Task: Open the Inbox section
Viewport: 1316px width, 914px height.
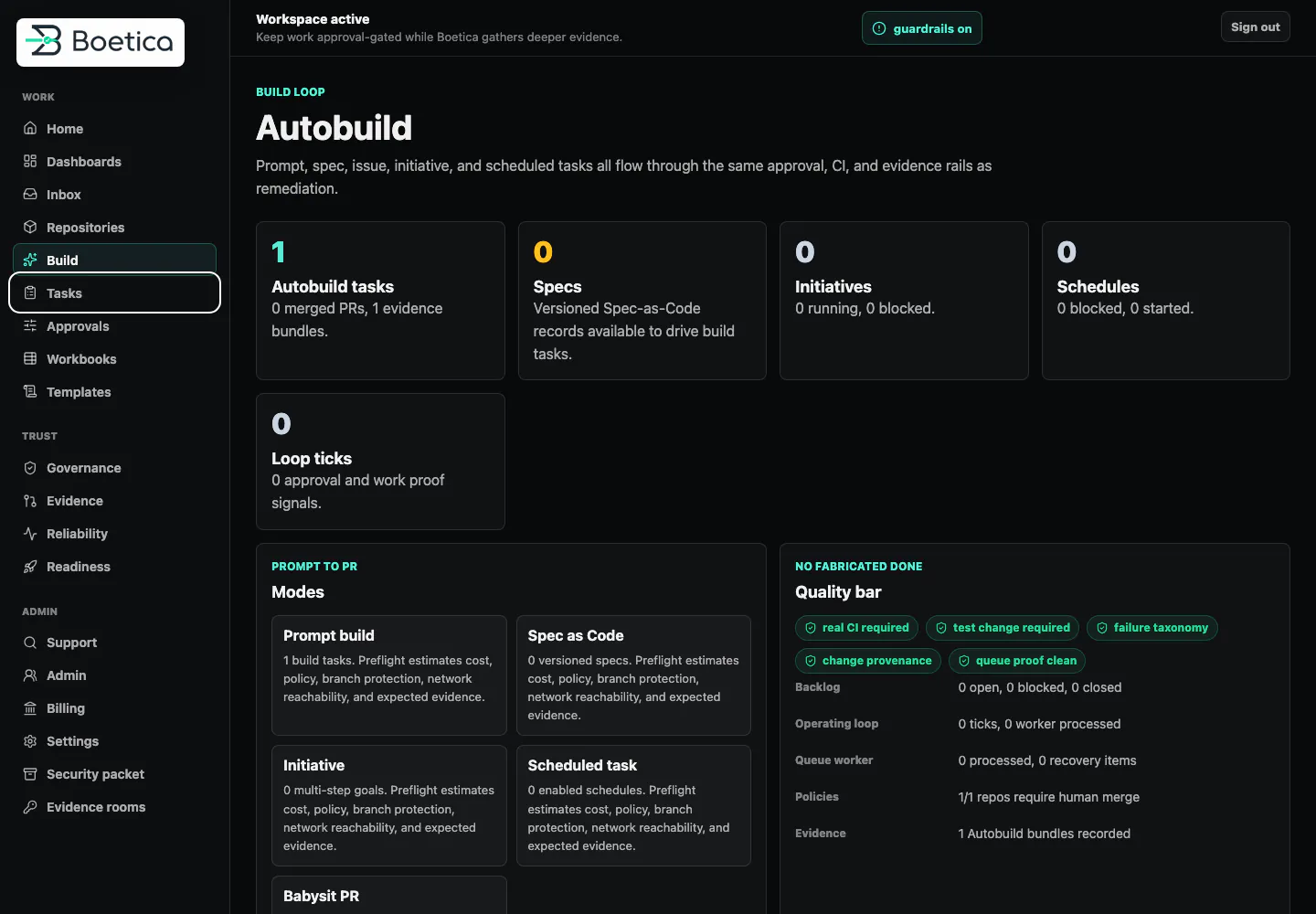Action: pos(114,195)
